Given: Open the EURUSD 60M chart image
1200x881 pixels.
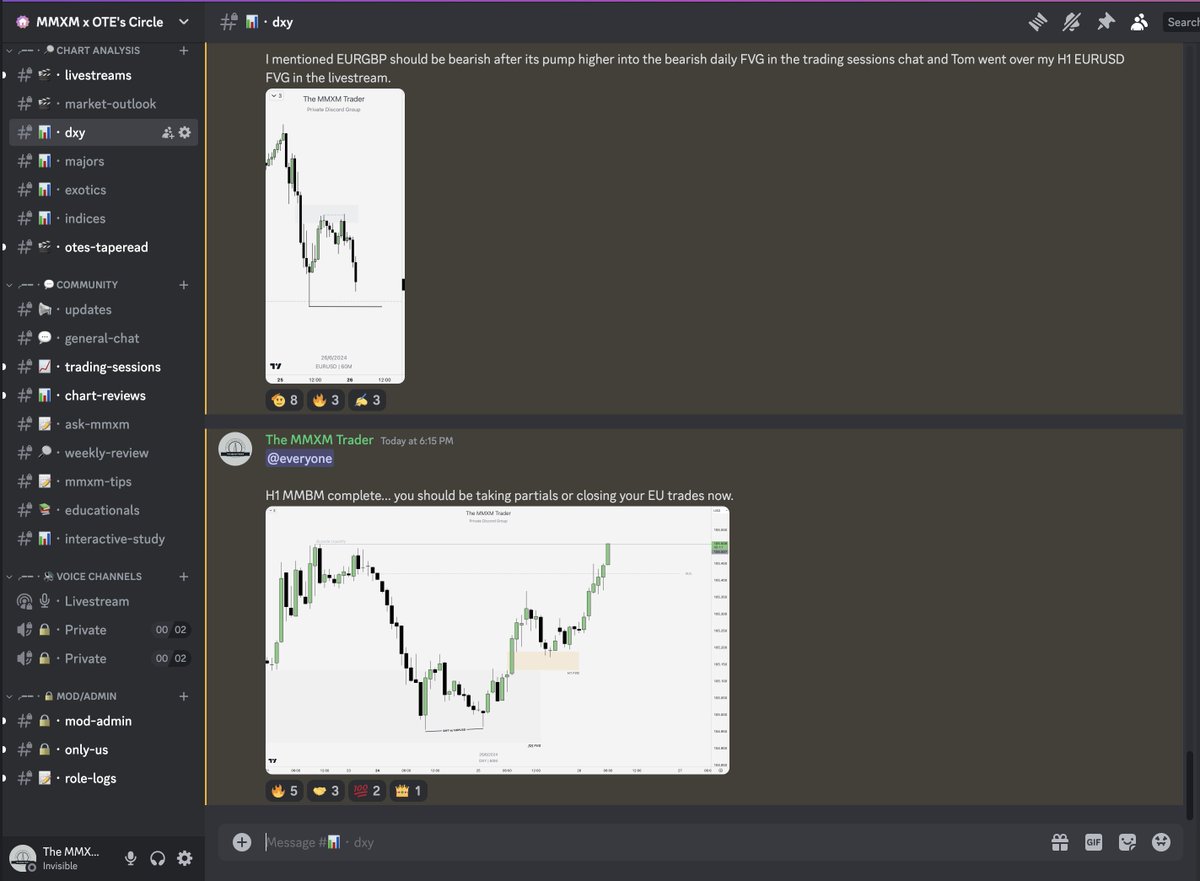Looking at the screenshot, I should (335, 236).
